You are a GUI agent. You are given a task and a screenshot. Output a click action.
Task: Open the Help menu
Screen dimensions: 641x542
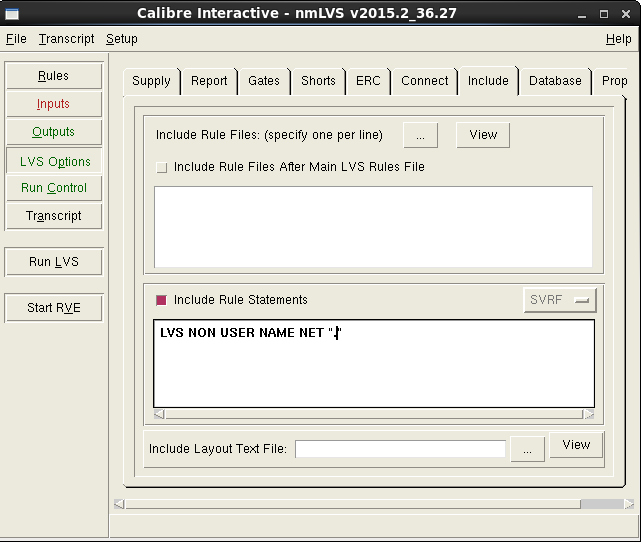pyautogui.click(x=619, y=39)
